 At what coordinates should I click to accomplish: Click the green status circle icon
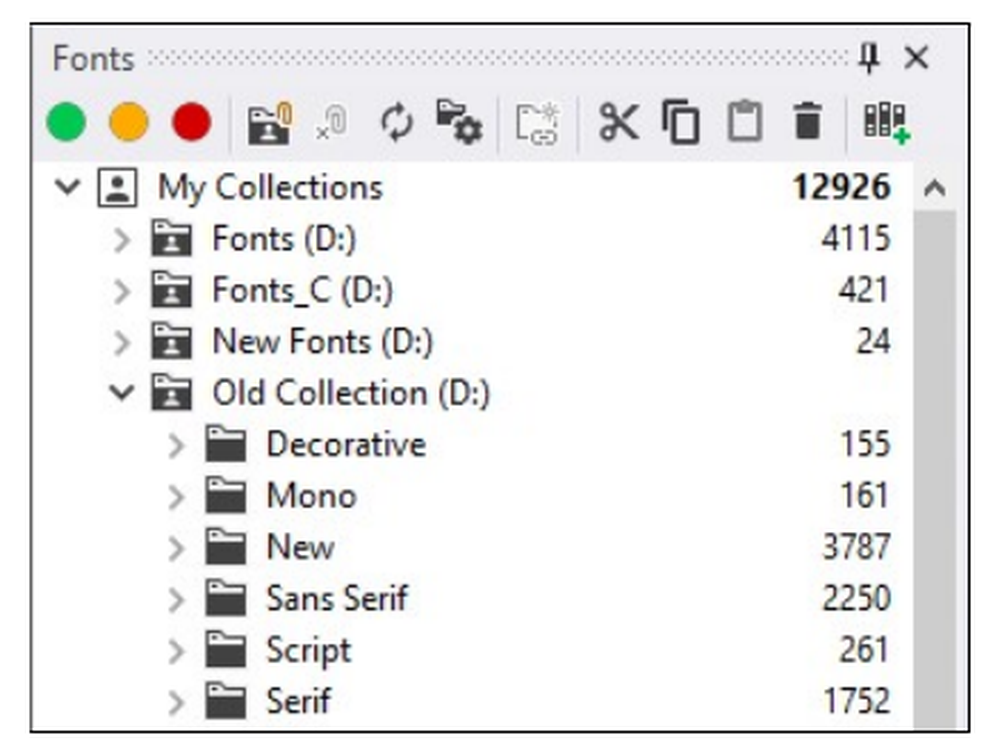point(66,123)
